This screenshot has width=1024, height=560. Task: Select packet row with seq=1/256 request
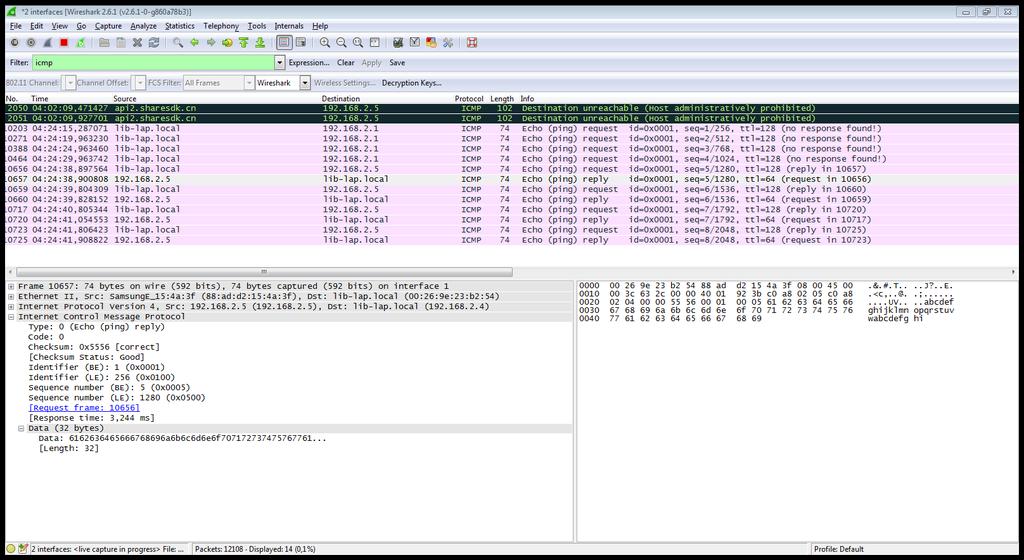click(511, 129)
